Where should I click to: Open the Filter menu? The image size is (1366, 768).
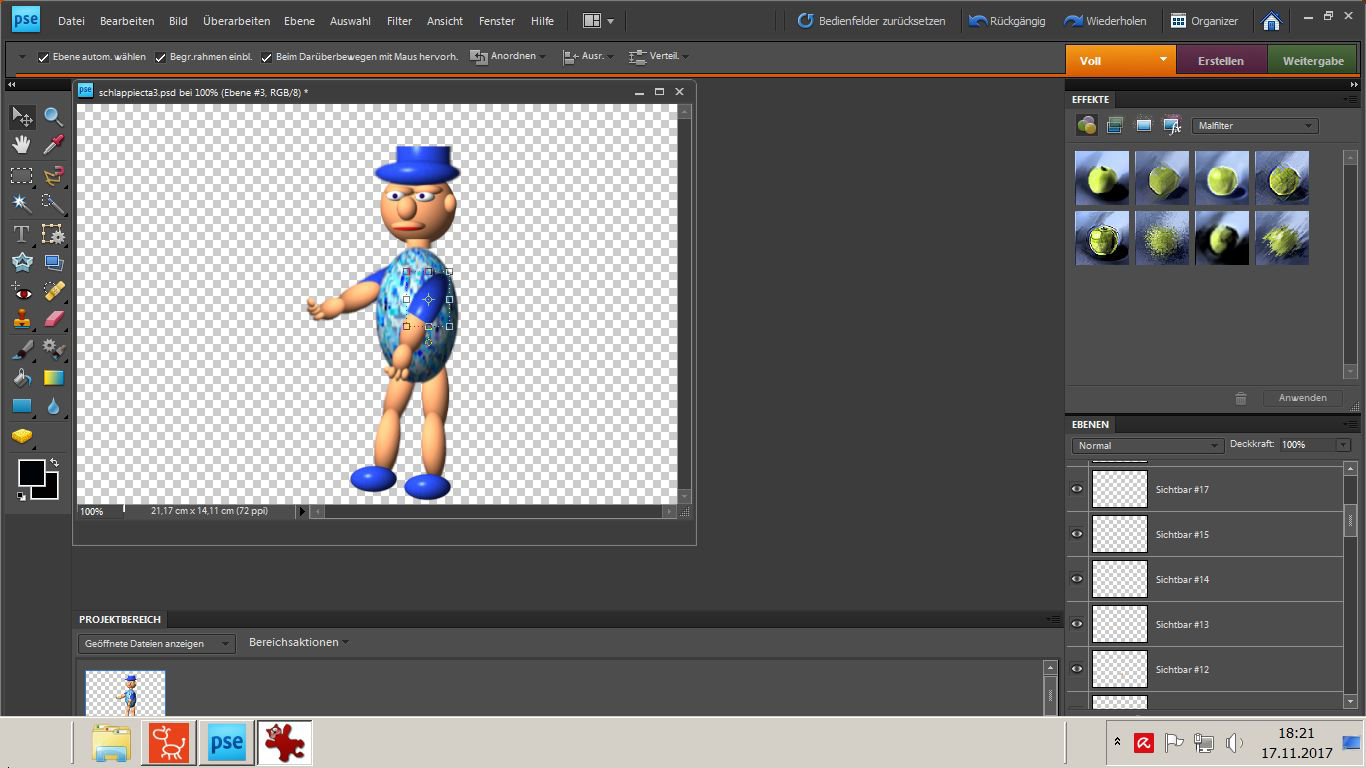tap(399, 21)
